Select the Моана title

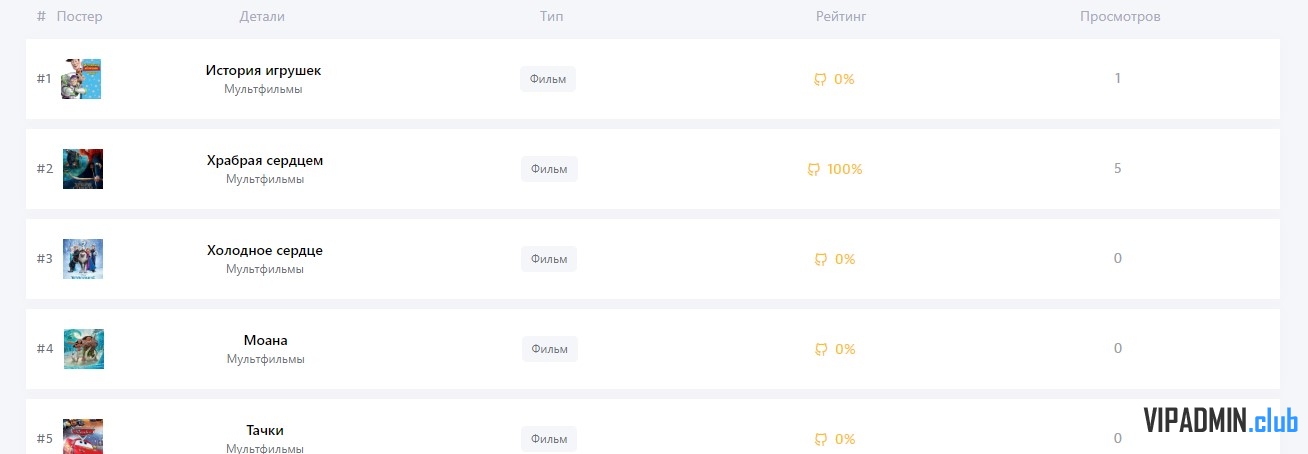[x=265, y=341]
